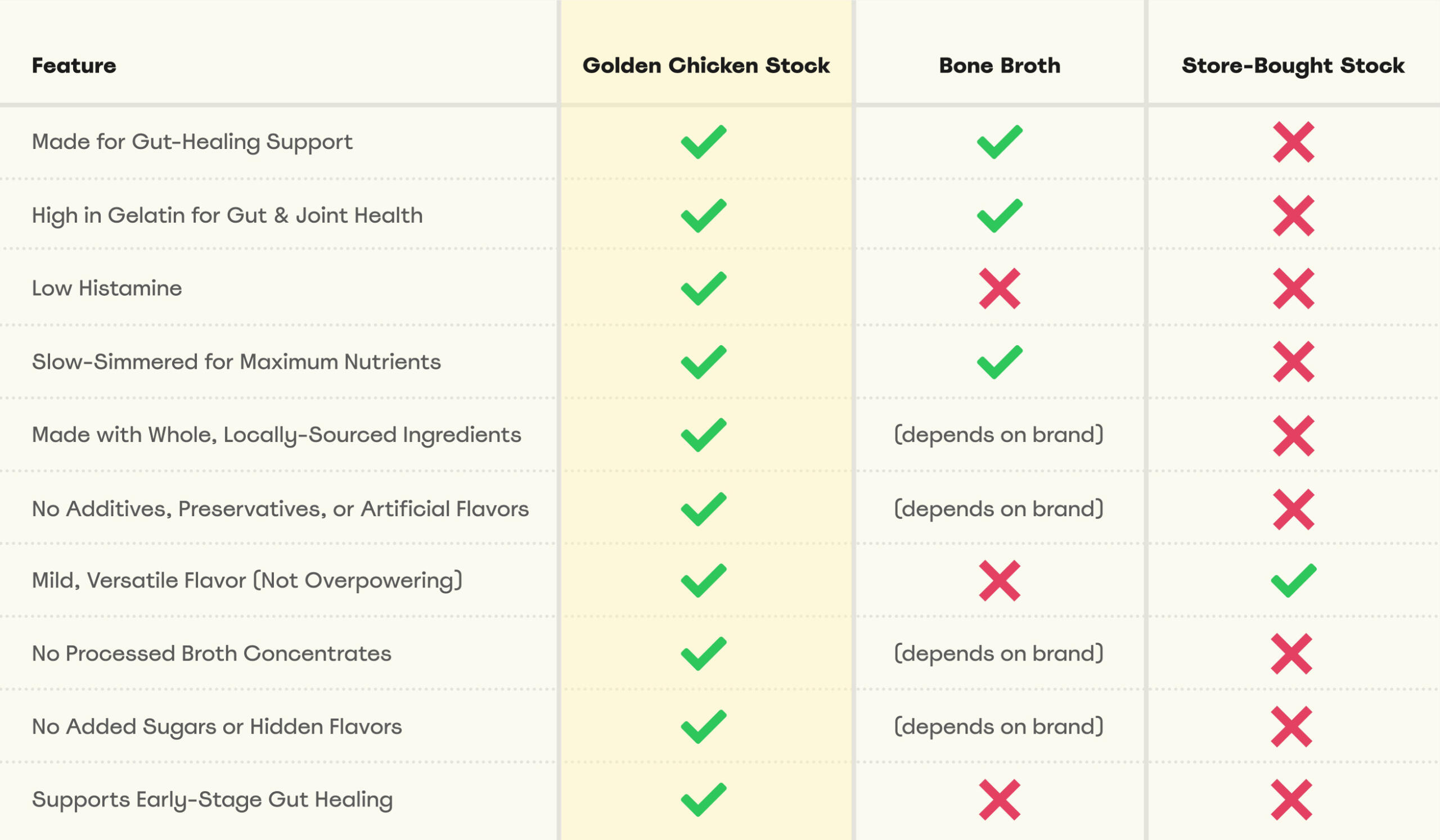Click the Feature column header
Image resolution: width=1440 pixels, height=840 pixels.
(74, 66)
